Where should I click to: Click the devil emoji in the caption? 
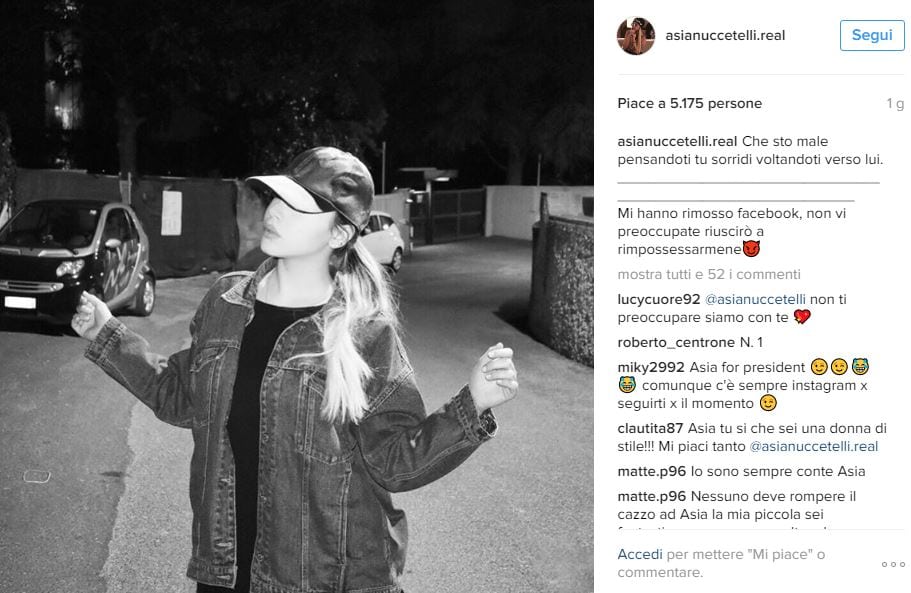(x=751, y=249)
